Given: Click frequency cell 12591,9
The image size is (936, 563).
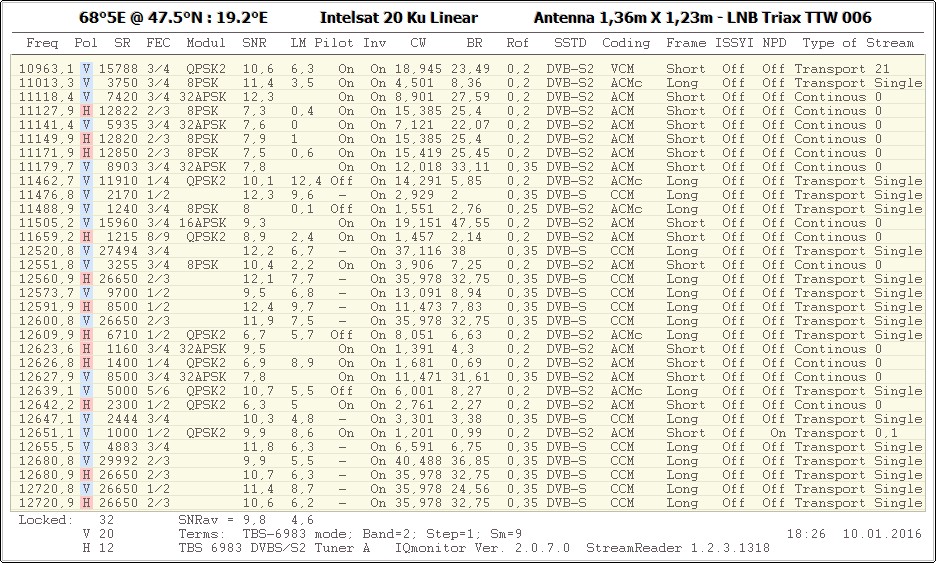Looking at the screenshot, I should [46, 307].
